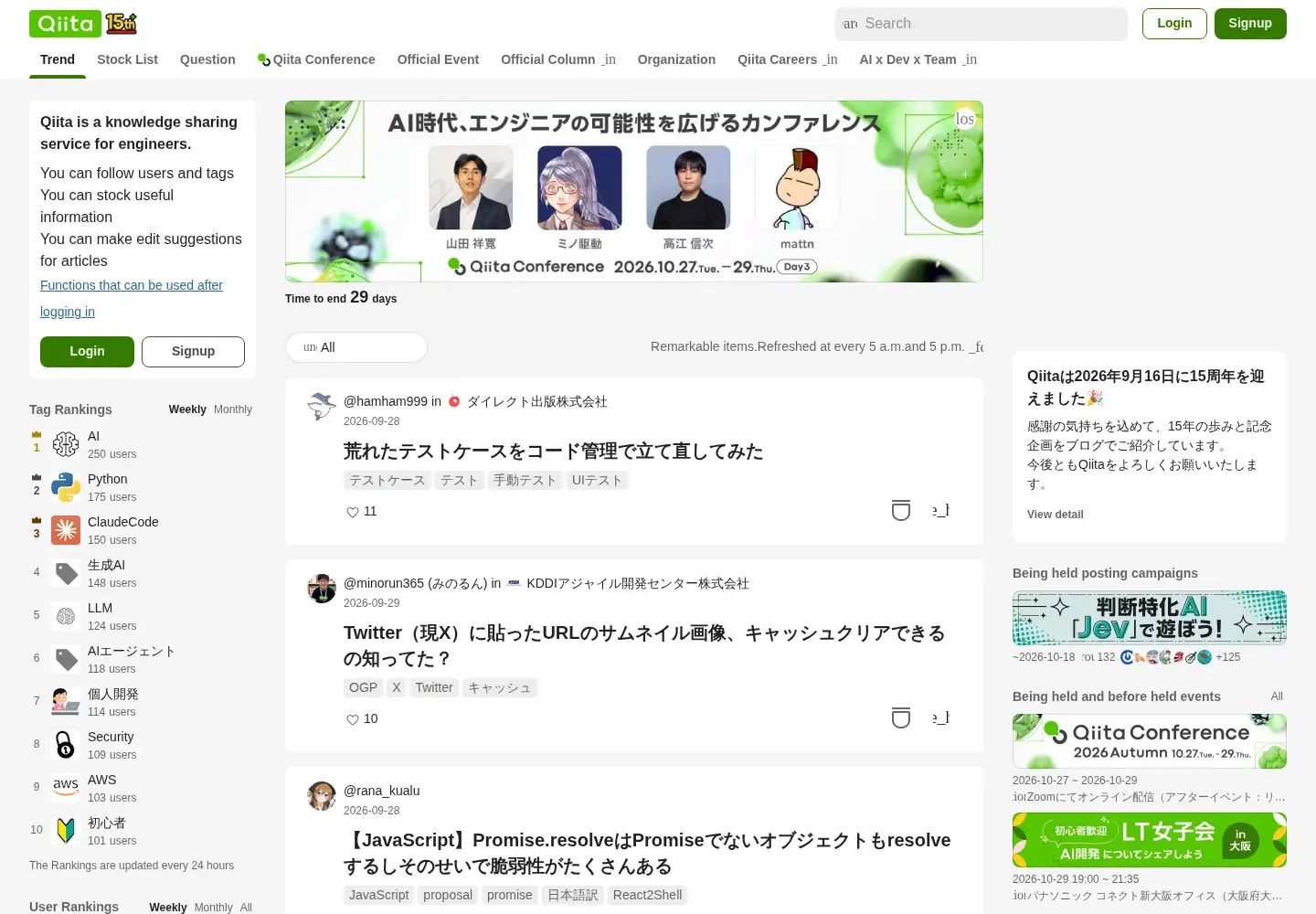The width and height of the screenshot is (1316, 914).
Task: Click the header Signup button
Action: 1250,24
